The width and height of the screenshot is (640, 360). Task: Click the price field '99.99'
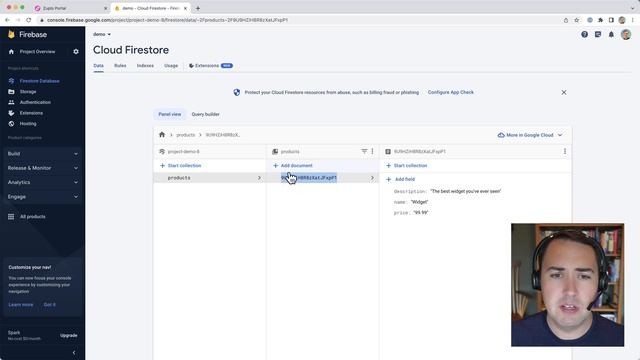[x=421, y=213]
